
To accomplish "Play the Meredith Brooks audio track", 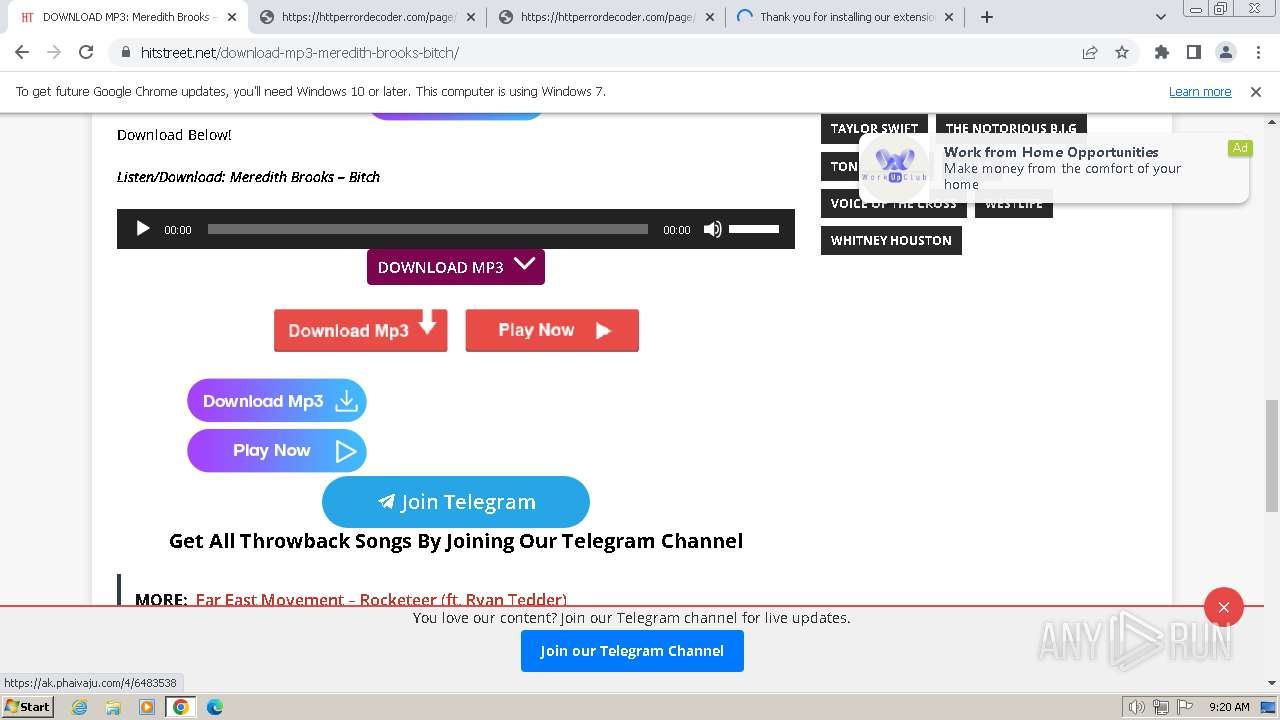I will click(x=142, y=229).
